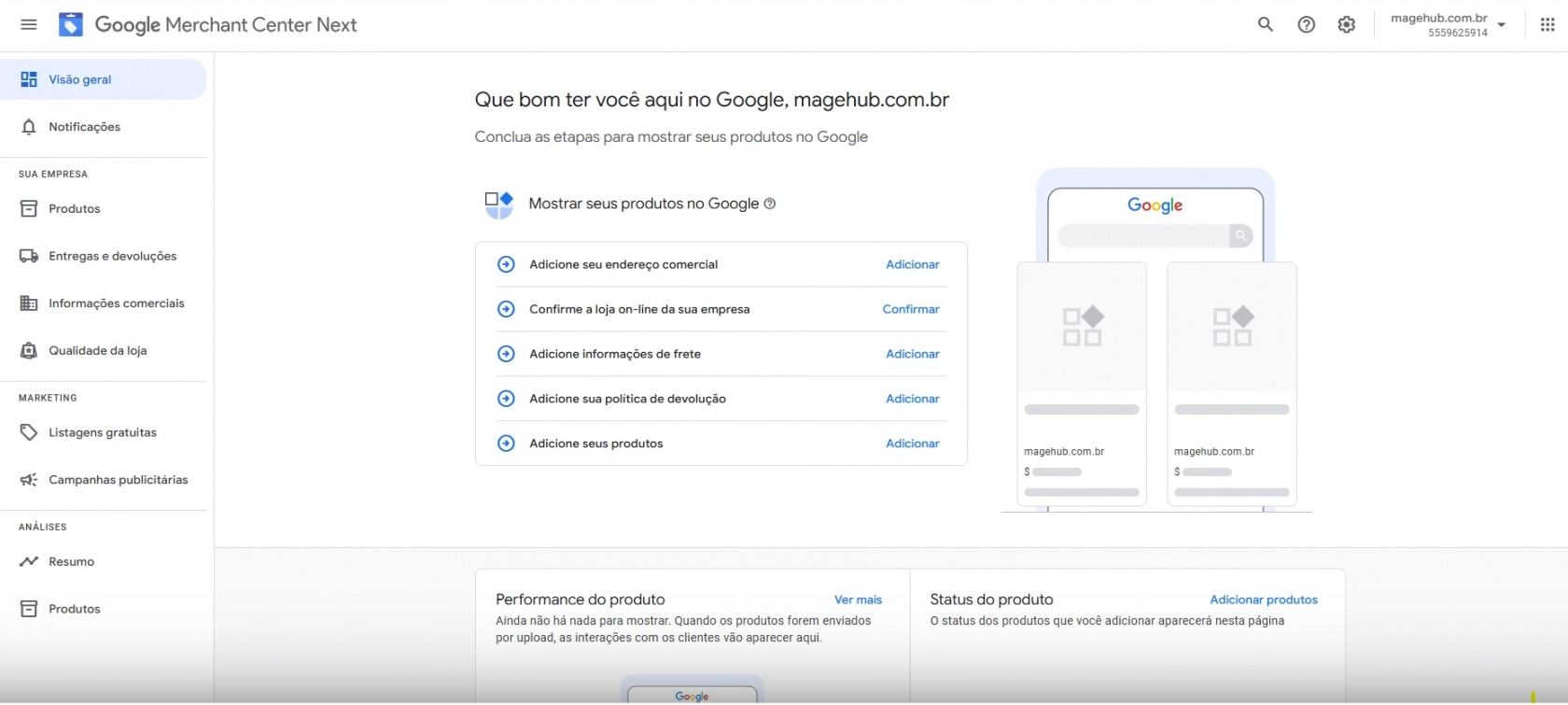This screenshot has width=1568, height=705.
Task: Click the Campanhas publicitárias megaphone icon
Action: (x=29, y=480)
